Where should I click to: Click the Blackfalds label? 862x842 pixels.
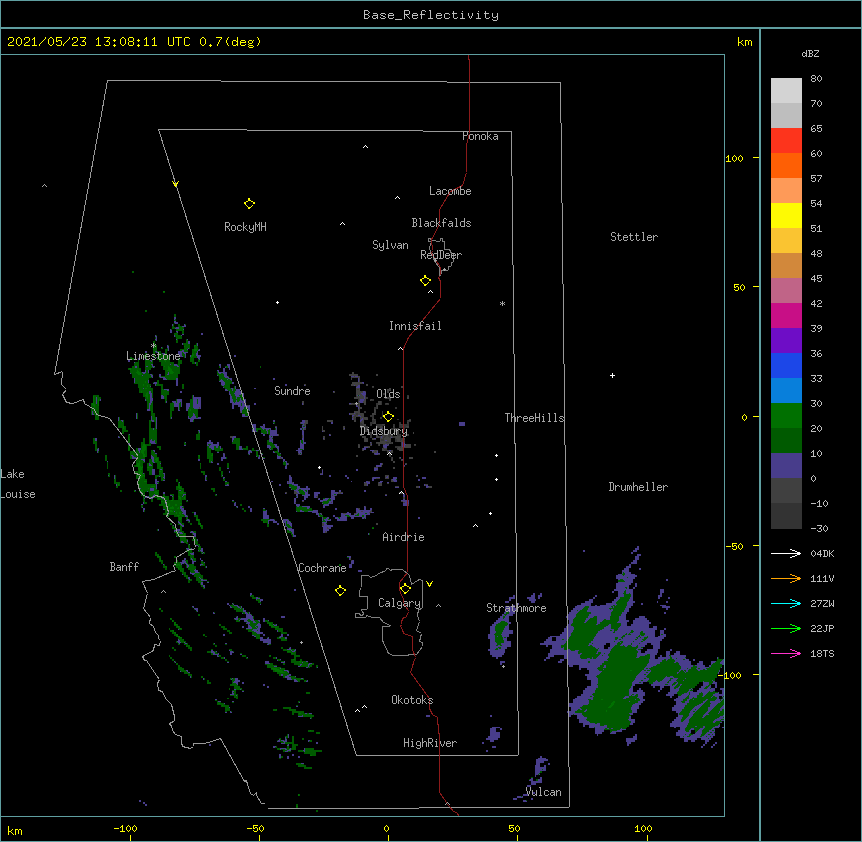tap(441, 223)
